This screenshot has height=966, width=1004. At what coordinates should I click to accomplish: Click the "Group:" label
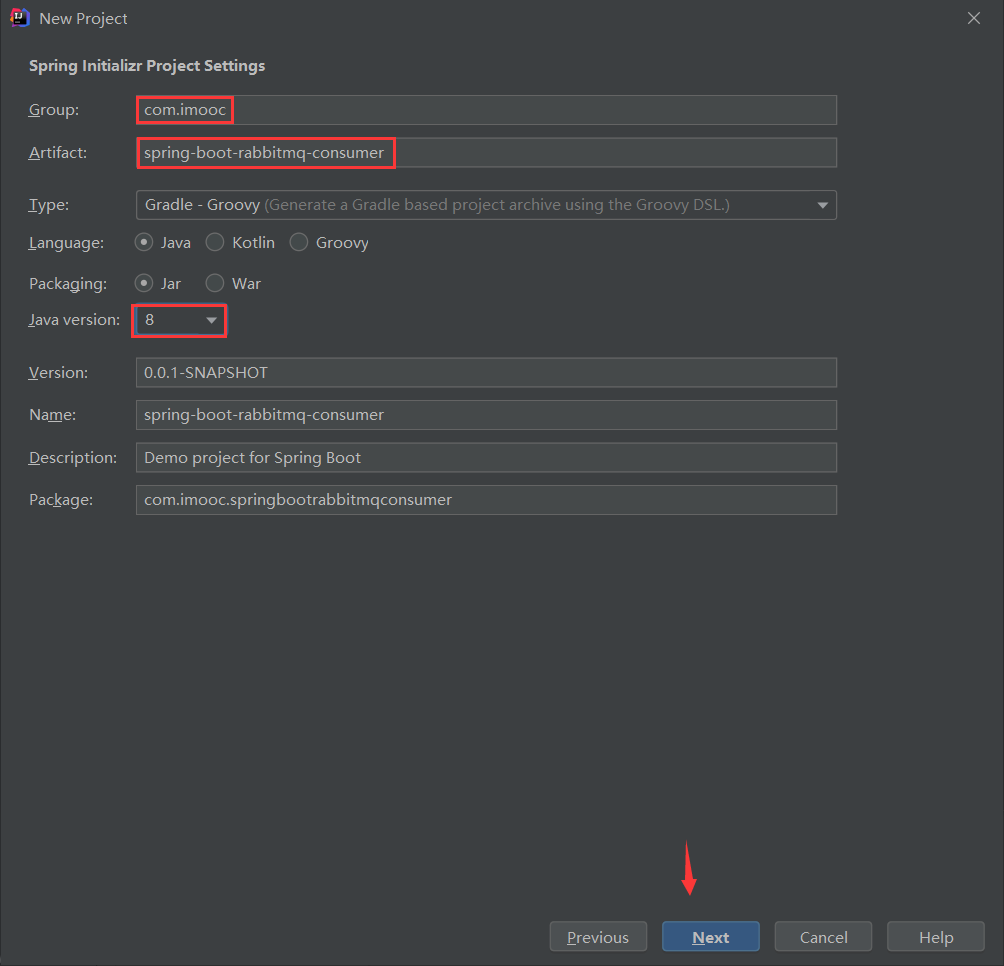[x=54, y=110]
